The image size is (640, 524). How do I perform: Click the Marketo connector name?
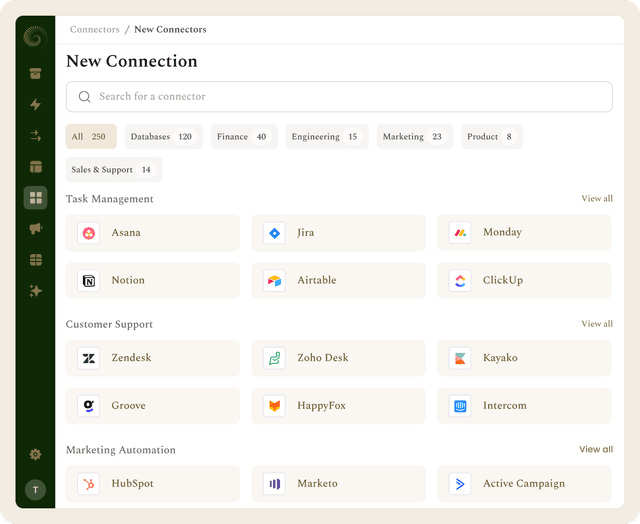(x=318, y=484)
